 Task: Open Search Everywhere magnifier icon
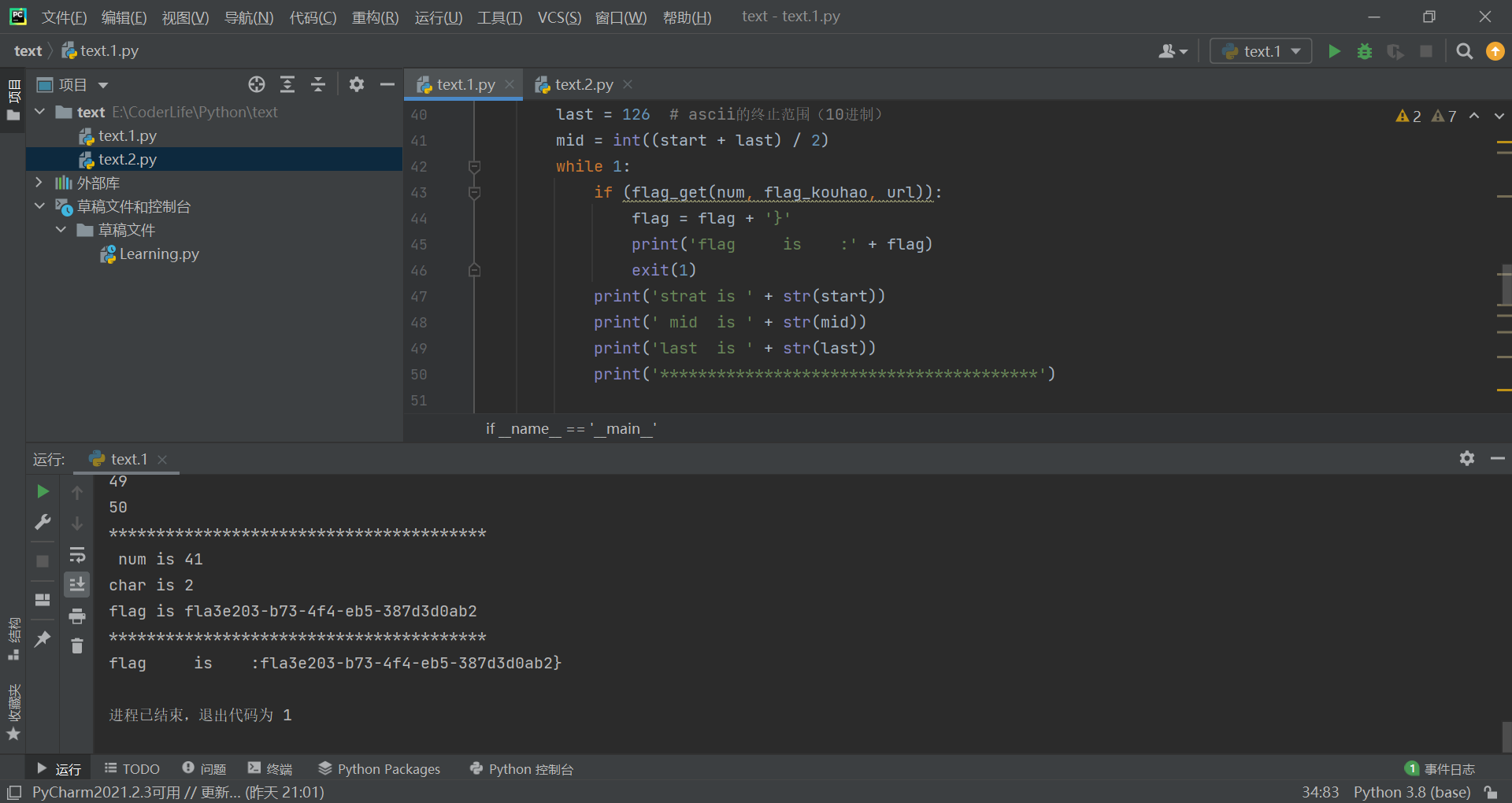tap(1464, 51)
